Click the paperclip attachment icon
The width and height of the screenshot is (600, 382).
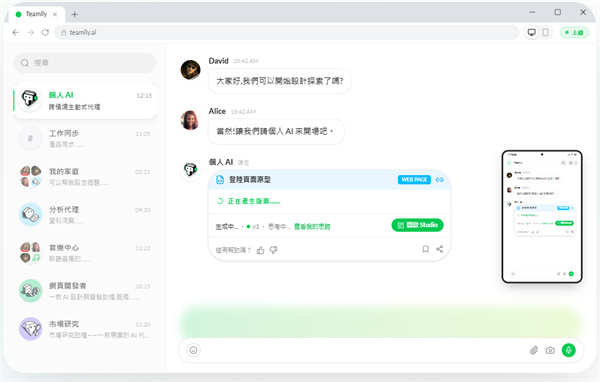534,350
